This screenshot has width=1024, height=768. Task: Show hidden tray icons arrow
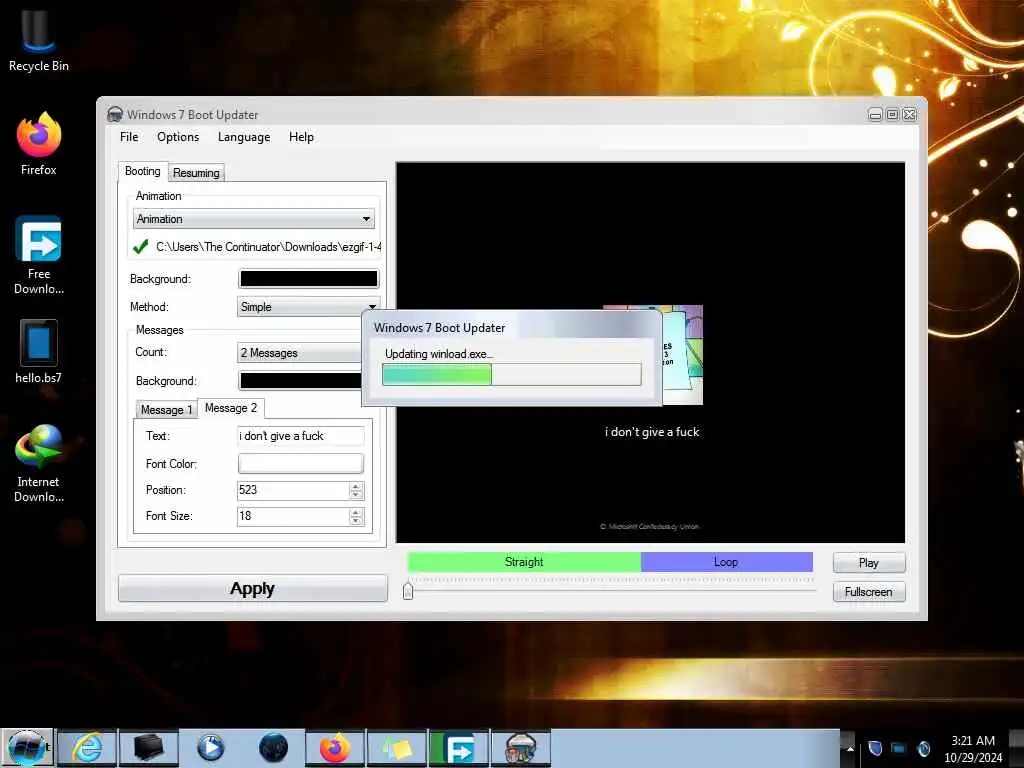pyautogui.click(x=850, y=748)
